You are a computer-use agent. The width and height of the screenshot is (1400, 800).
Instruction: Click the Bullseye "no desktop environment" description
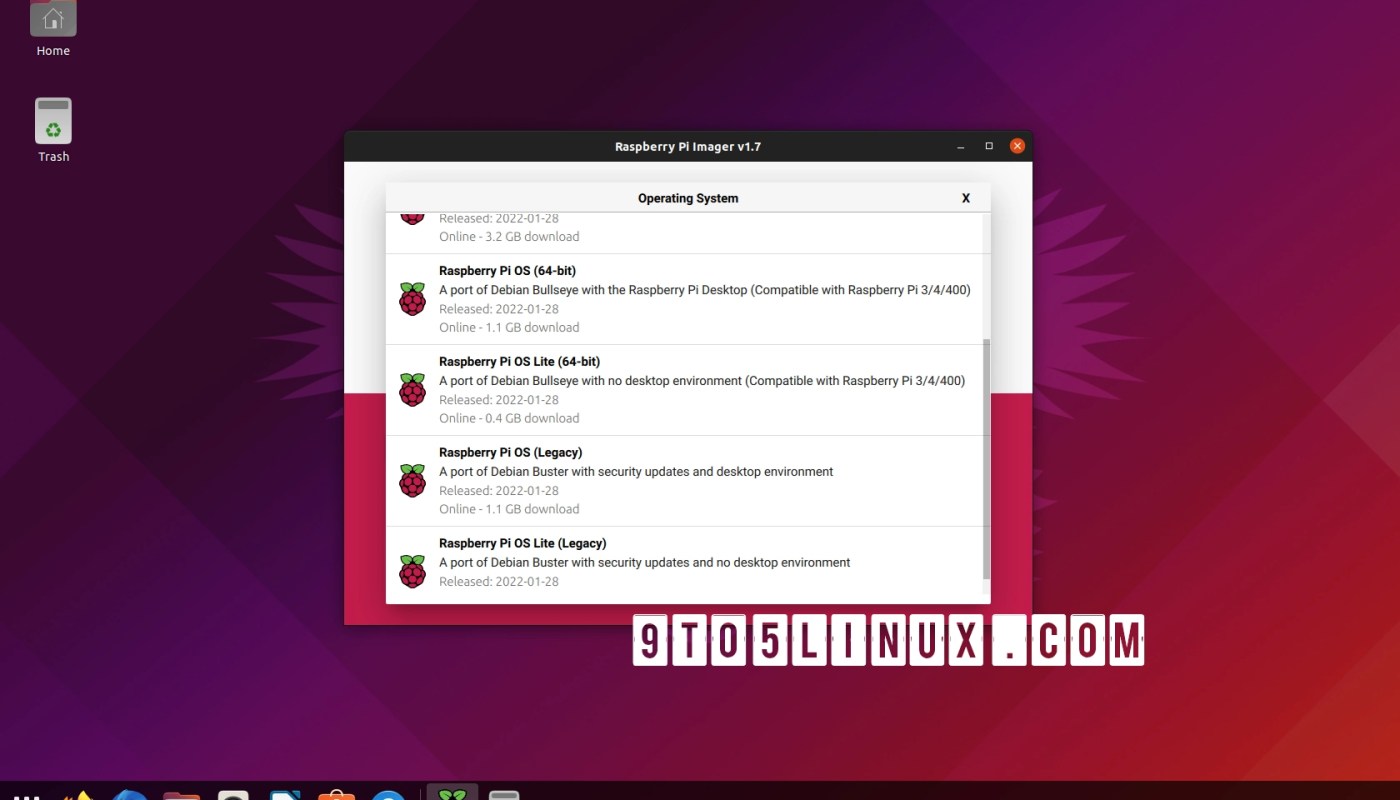[702, 381]
